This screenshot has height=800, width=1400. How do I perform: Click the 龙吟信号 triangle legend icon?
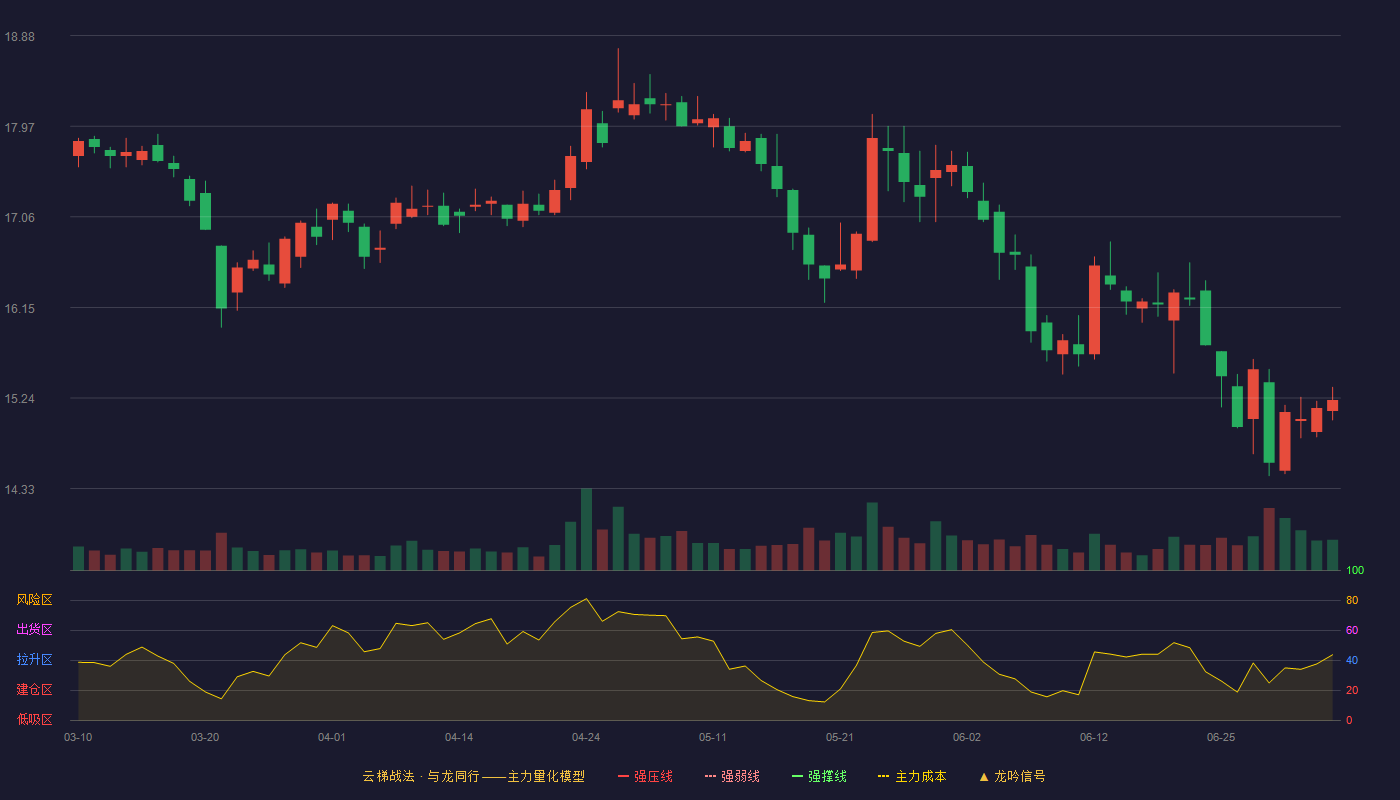point(984,776)
